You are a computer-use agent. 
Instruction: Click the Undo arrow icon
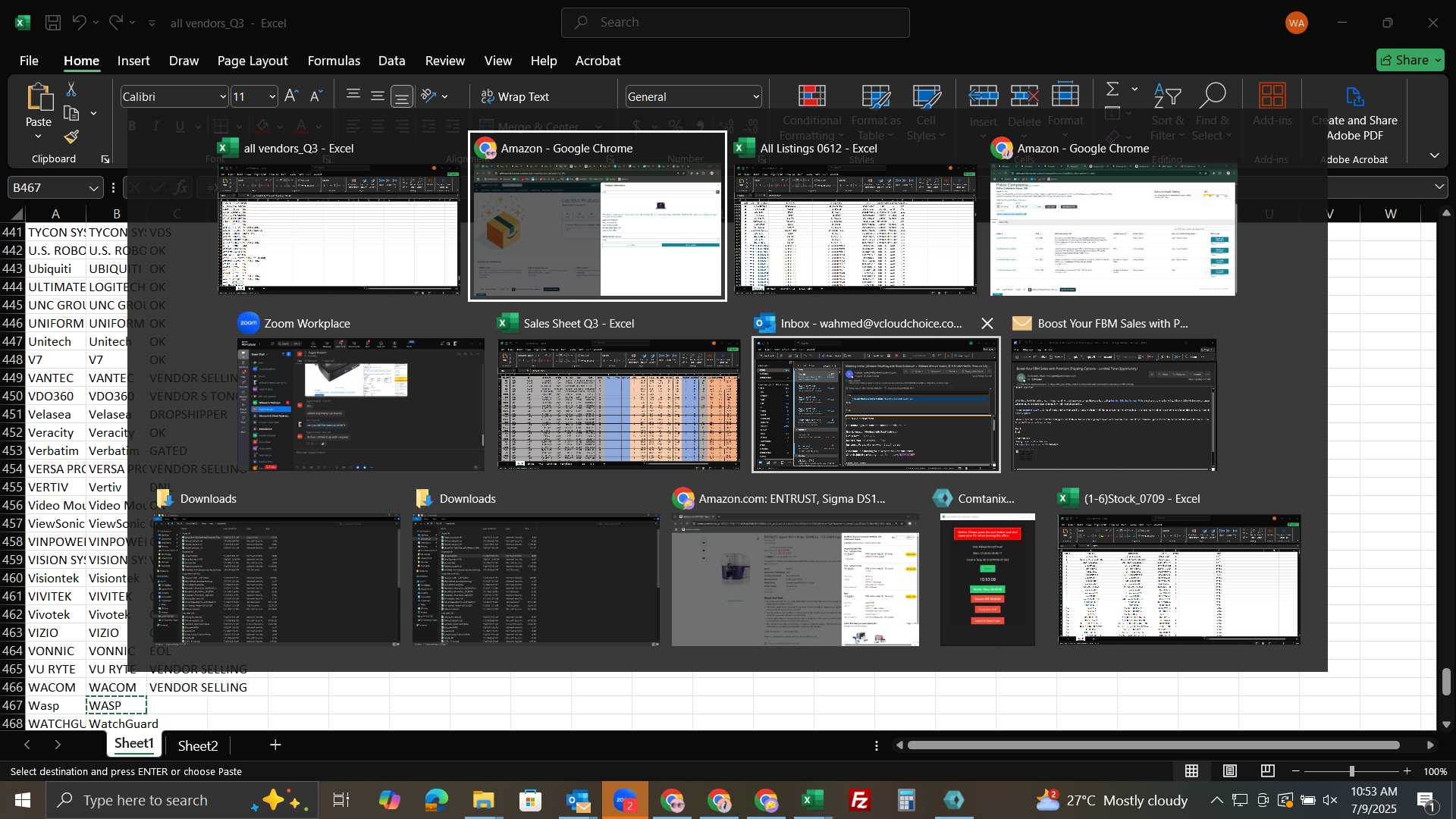[x=79, y=23]
